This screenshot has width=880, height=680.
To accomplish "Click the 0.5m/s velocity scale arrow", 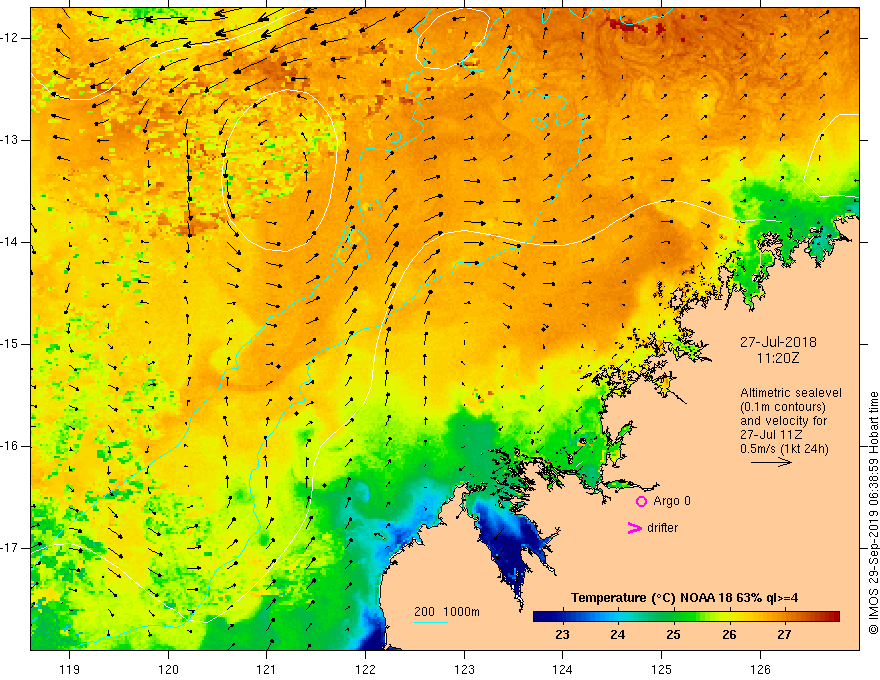I will (x=771, y=462).
